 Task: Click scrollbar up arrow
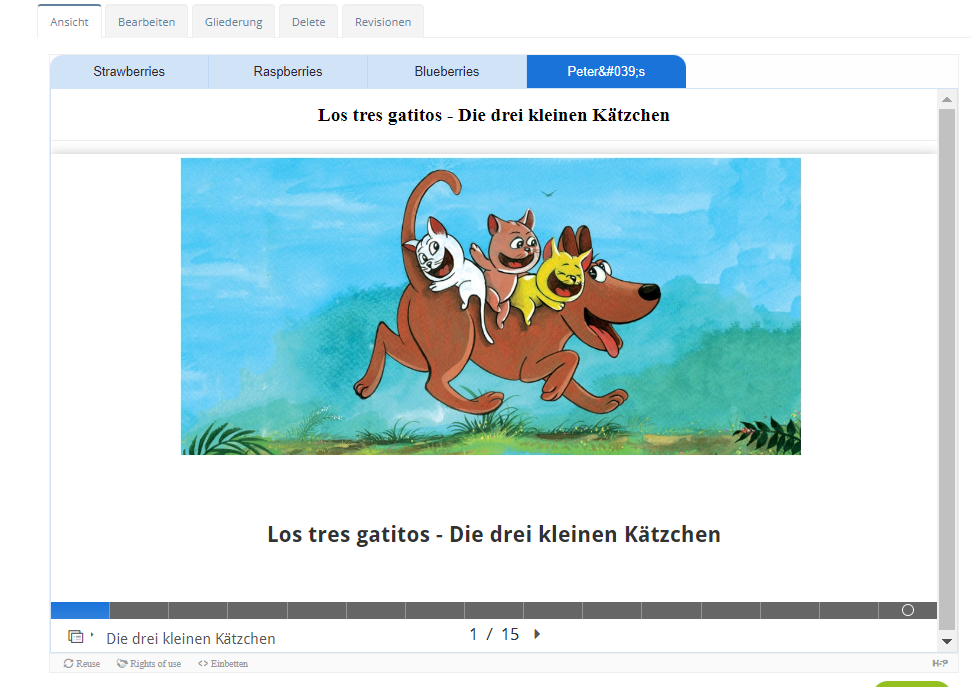point(946,100)
